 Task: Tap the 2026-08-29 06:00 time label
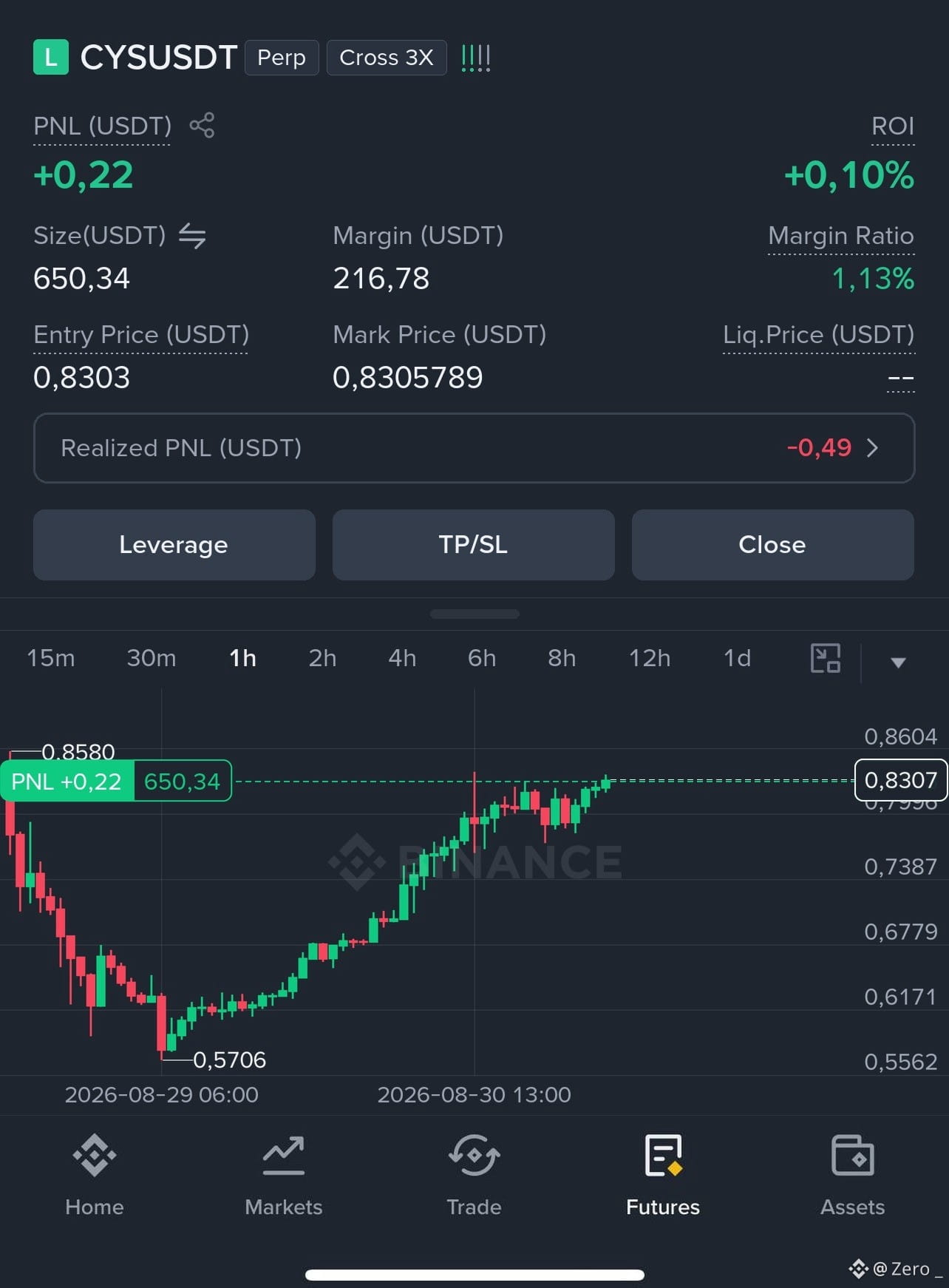click(162, 1095)
